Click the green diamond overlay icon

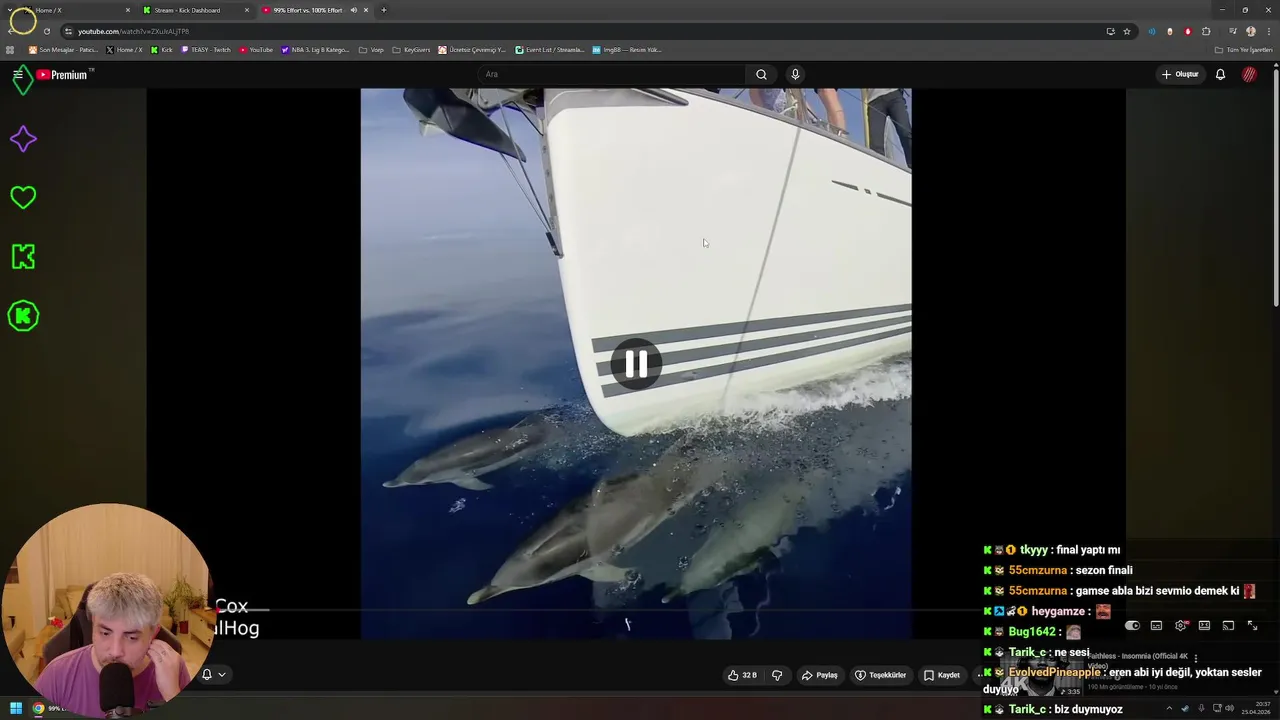[23, 79]
